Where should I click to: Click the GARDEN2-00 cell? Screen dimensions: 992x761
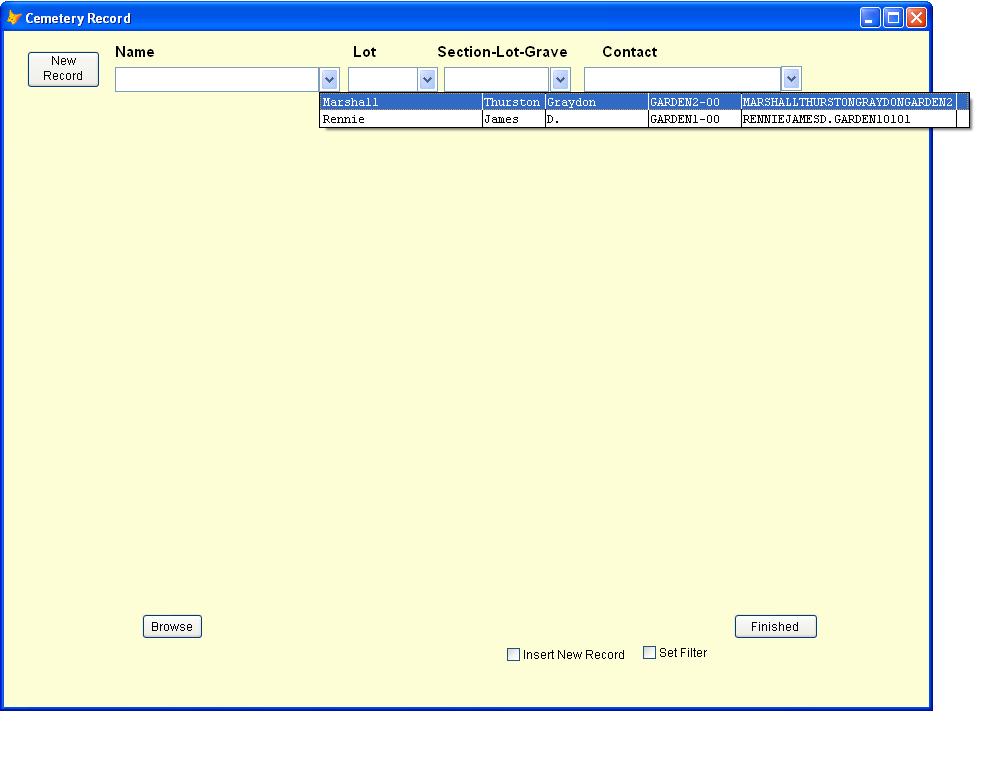(695, 102)
